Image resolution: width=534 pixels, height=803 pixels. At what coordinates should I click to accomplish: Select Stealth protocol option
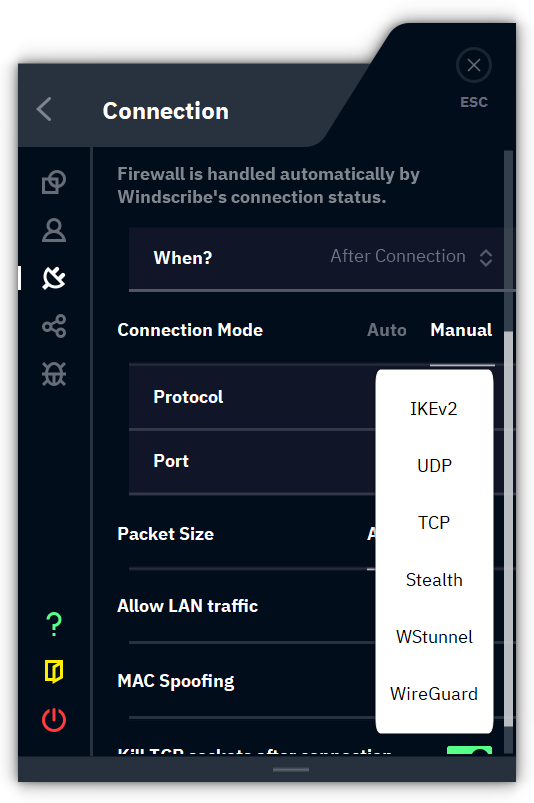[434, 580]
